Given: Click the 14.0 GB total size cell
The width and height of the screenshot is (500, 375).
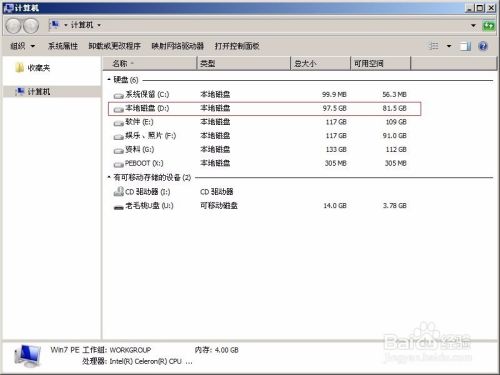Looking at the screenshot, I should pos(335,206).
